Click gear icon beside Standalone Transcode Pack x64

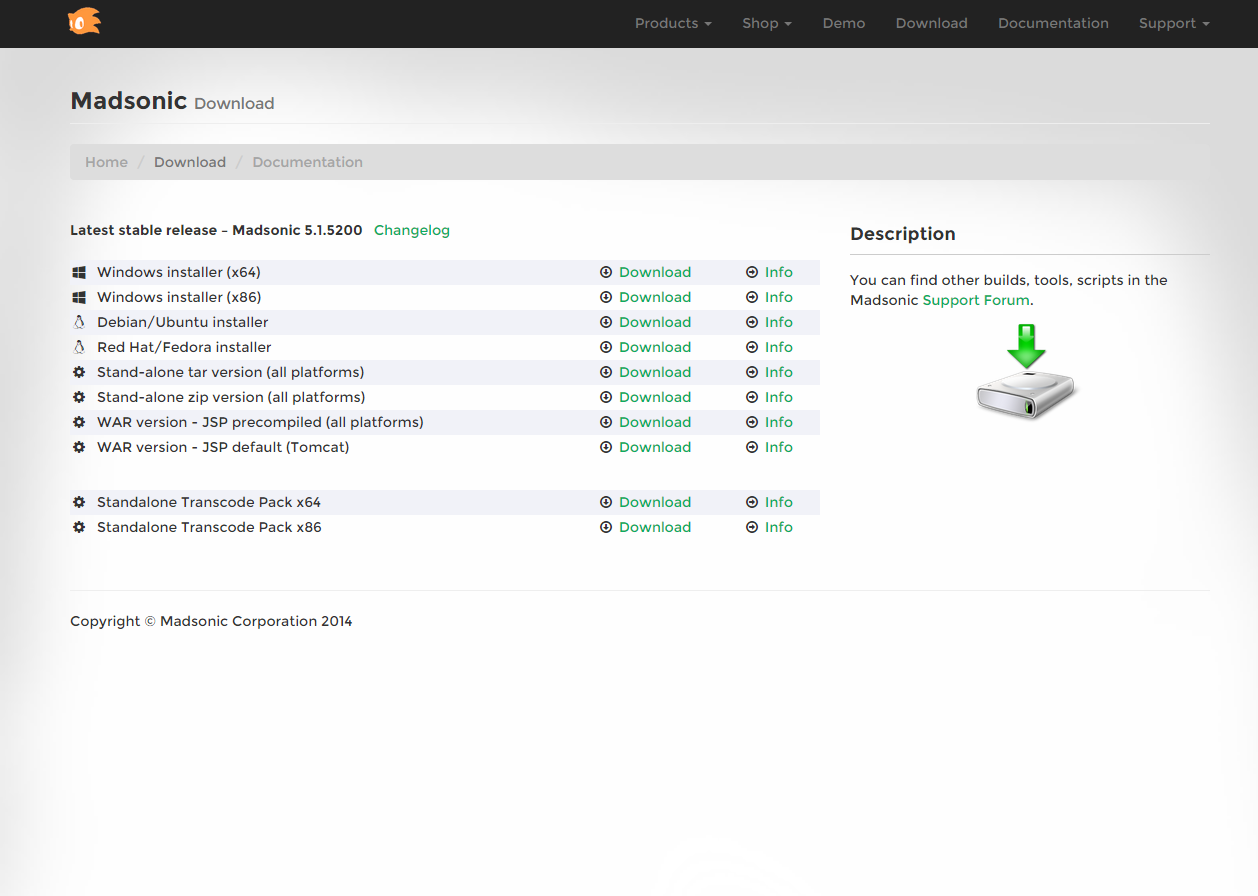click(79, 502)
